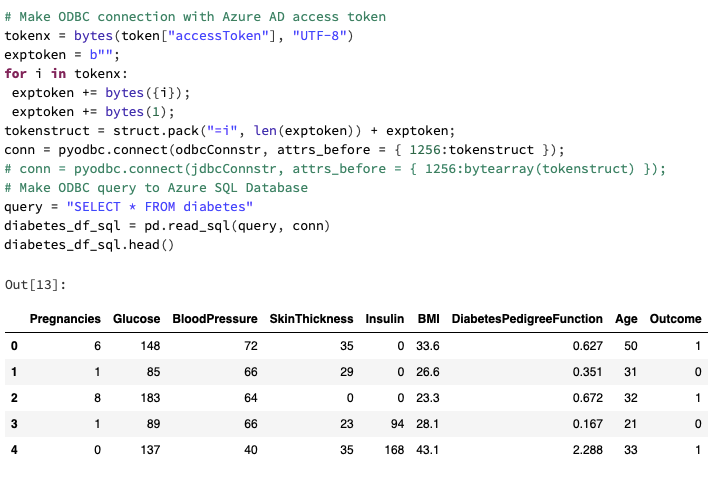
Task: Click BloodPressure value 64
Action: tap(250, 398)
